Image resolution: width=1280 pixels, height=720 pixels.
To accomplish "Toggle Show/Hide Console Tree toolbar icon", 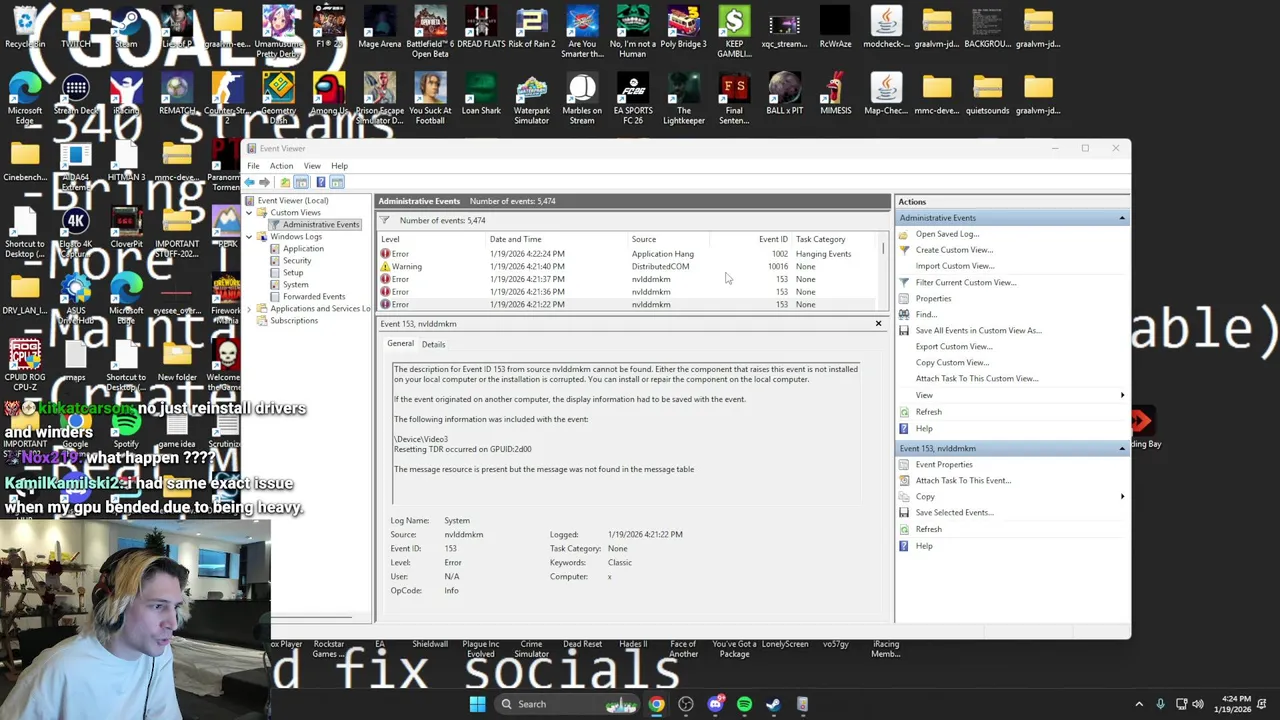I will (x=301, y=182).
